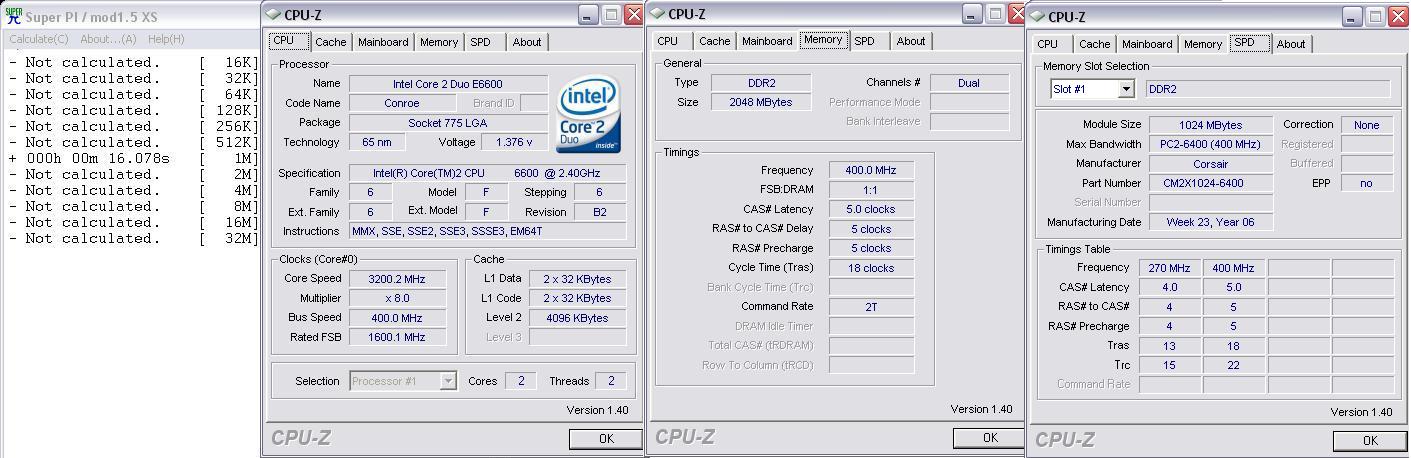Close the first CPU-Z window
1411x458 pixels.
[x=633, y=15]
